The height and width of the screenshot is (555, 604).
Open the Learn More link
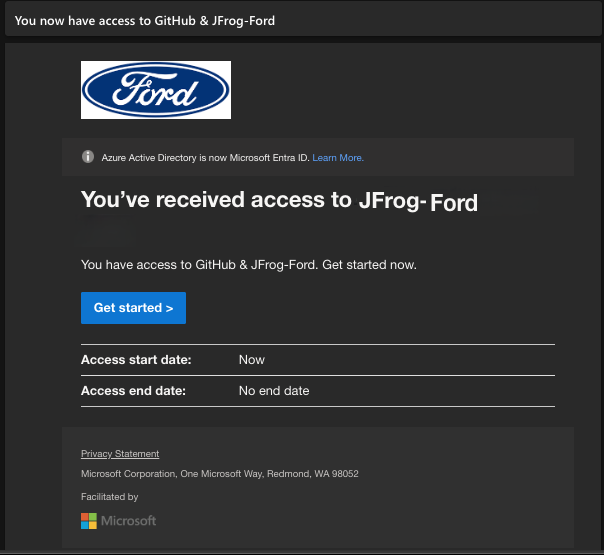338,158
